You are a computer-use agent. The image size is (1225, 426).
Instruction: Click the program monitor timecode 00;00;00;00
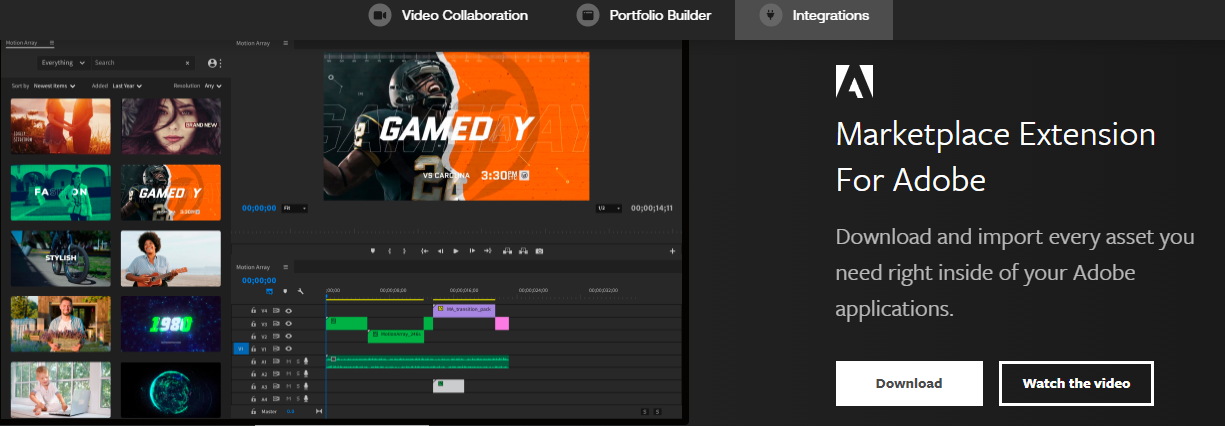(259, 208)
